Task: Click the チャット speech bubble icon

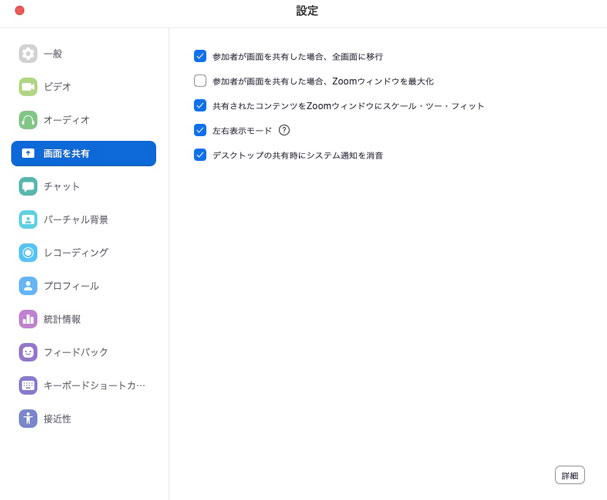Action: [28, 187]
